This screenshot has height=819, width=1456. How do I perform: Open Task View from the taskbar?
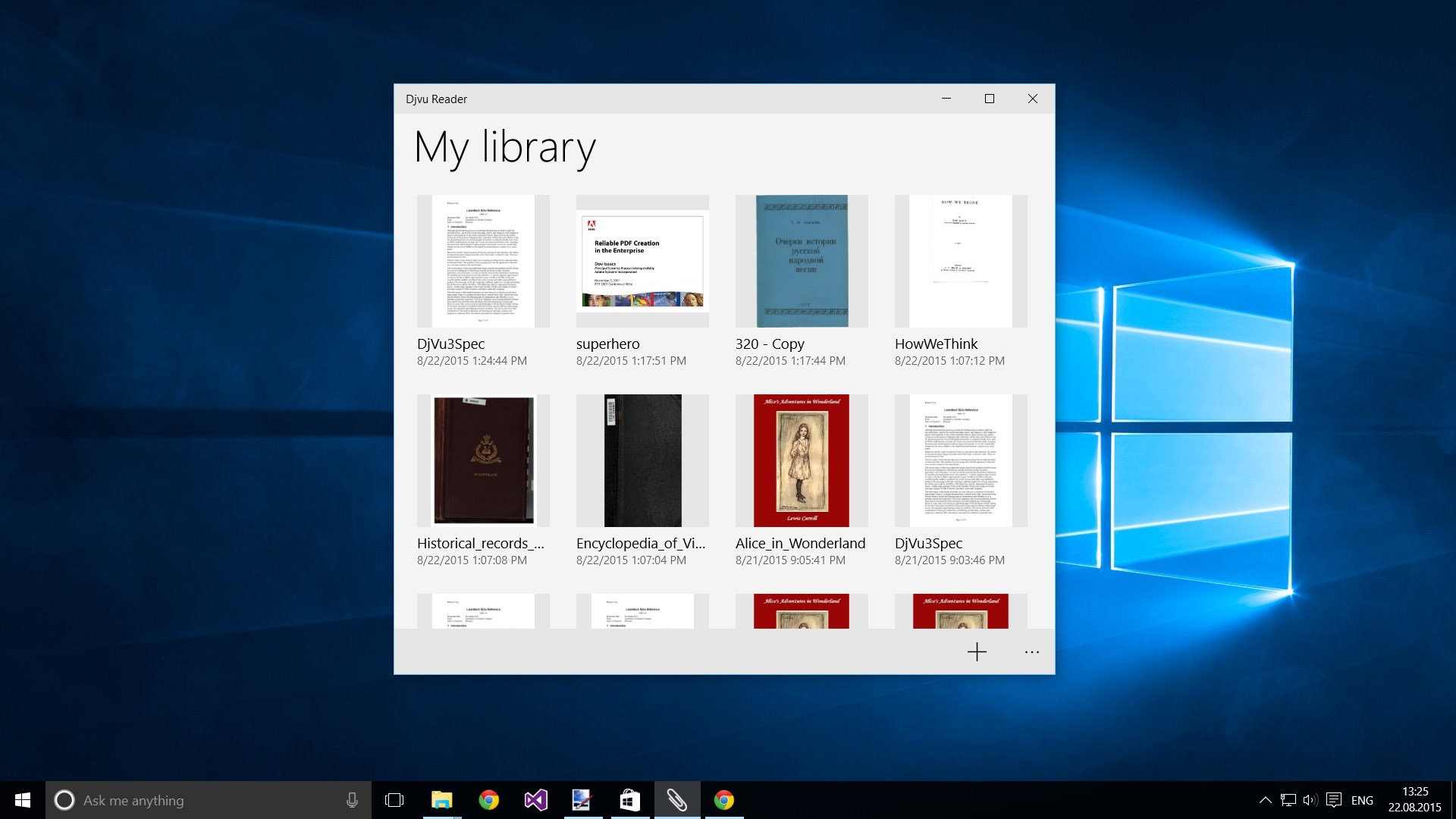[394, 800]
